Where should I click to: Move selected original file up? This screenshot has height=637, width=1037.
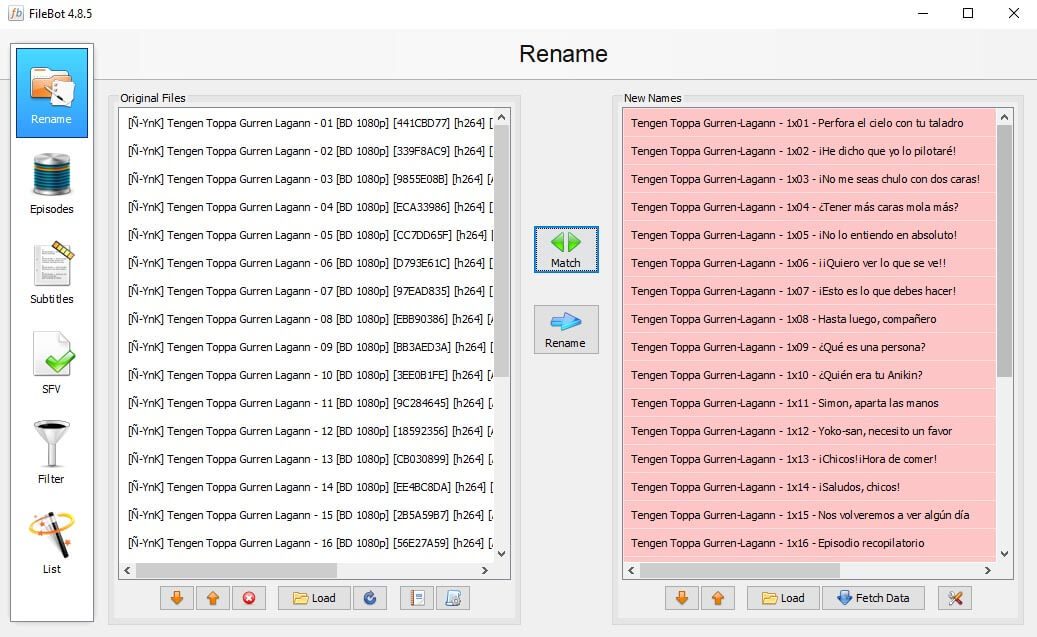tap(213, 598)
